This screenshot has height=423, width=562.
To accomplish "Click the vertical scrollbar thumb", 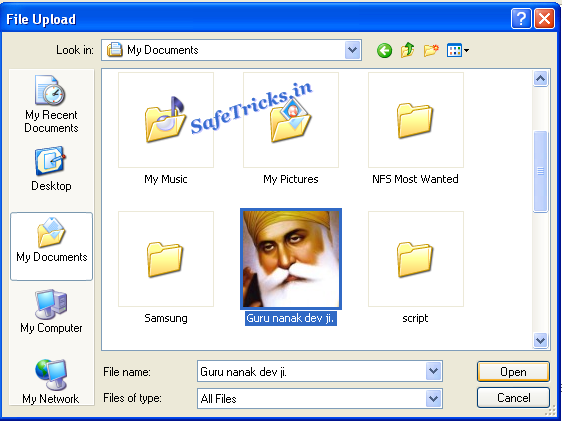I will (540, 171).
